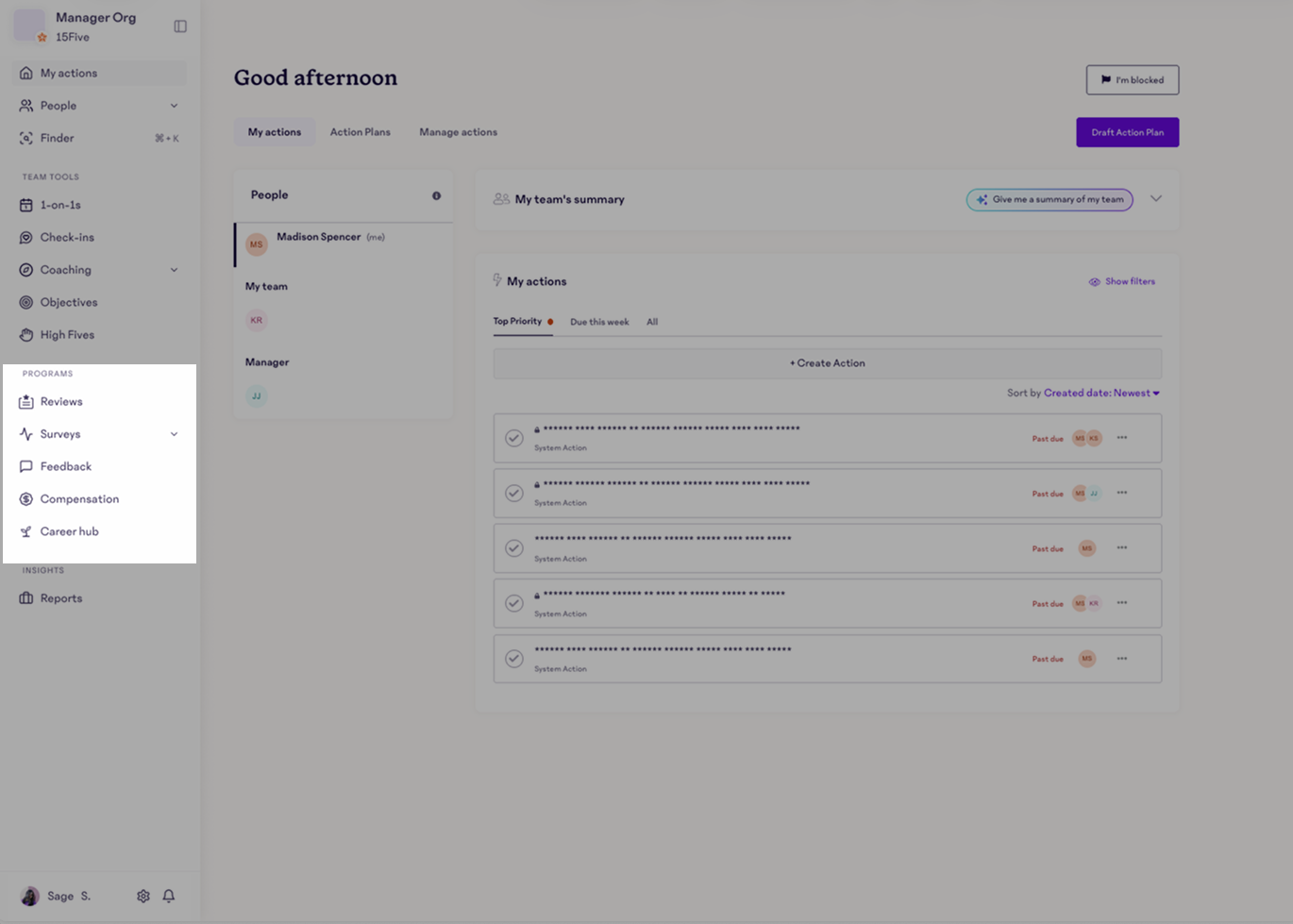Launch the Finder search

pos(57,138)
